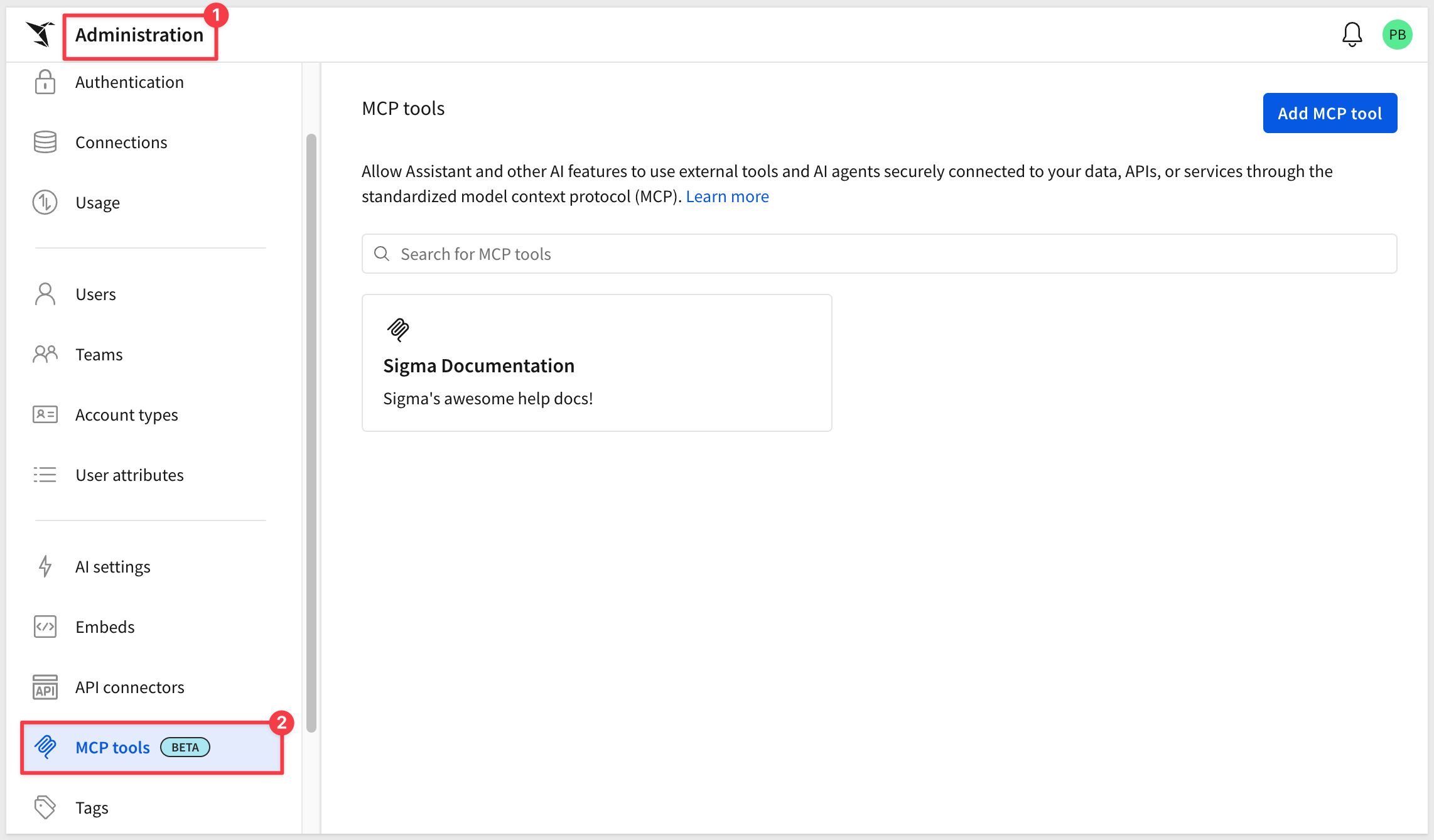Follow the Learn more link
1434x840 pixels.
[727, 197]
